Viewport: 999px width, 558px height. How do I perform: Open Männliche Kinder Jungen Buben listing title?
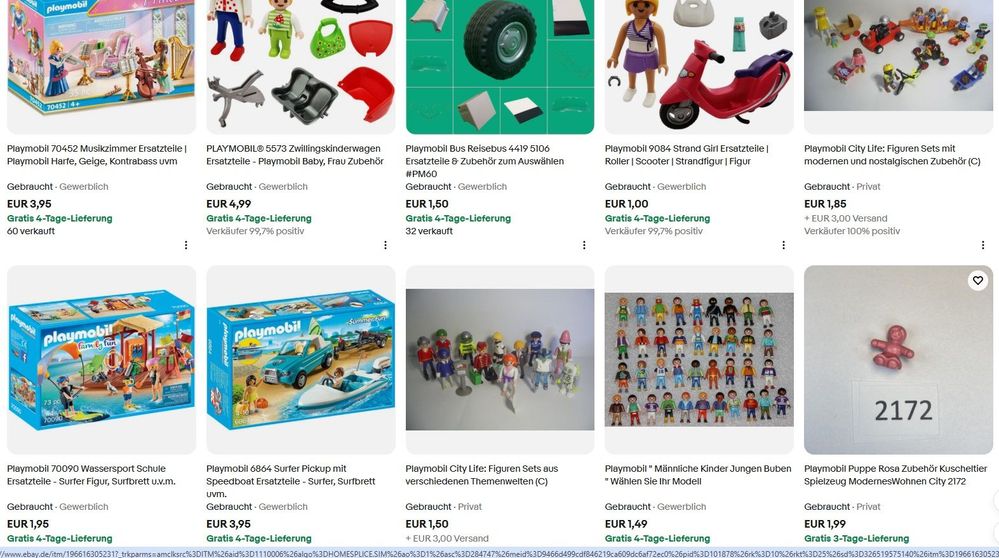[698, 475]
